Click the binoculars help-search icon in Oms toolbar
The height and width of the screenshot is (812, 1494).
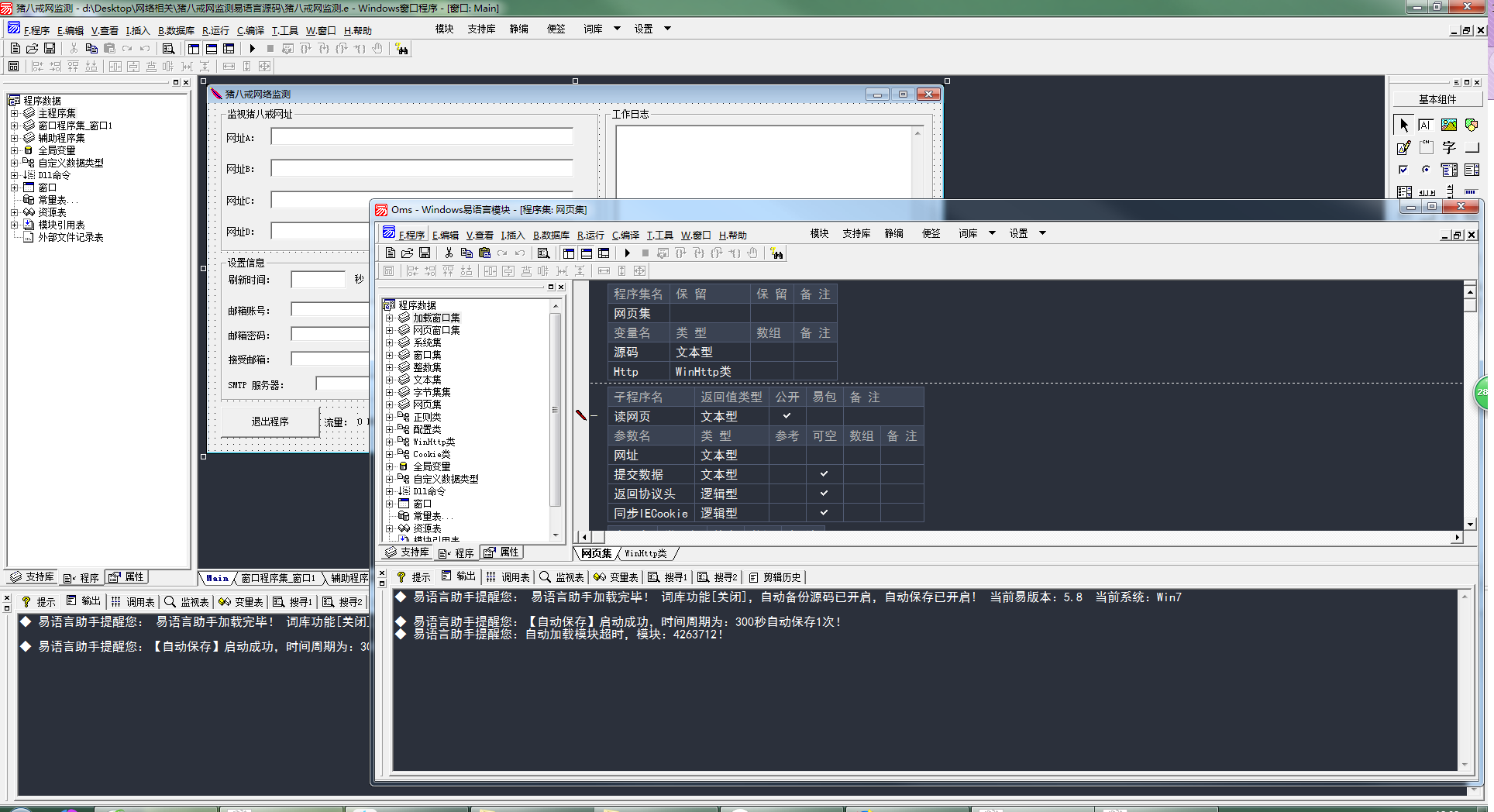tap(776, 253)
